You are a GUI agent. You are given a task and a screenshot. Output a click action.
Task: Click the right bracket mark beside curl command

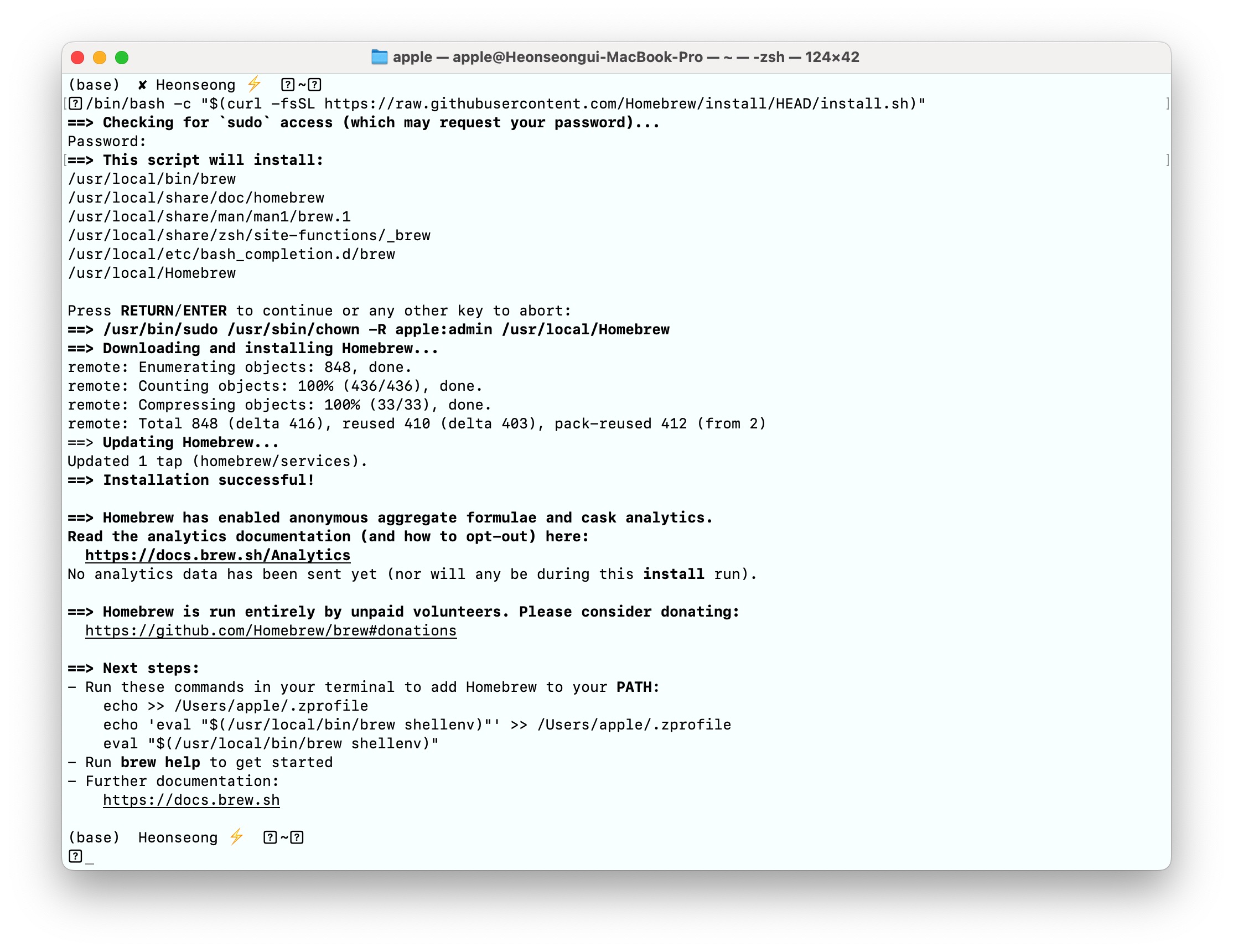[x=1167, y=104]
